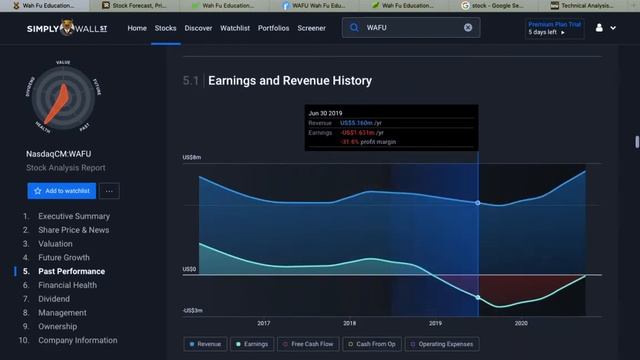Enable the Operating Expenses series
The width and height of the screenshot is (640, 360).
click(442, 344)
